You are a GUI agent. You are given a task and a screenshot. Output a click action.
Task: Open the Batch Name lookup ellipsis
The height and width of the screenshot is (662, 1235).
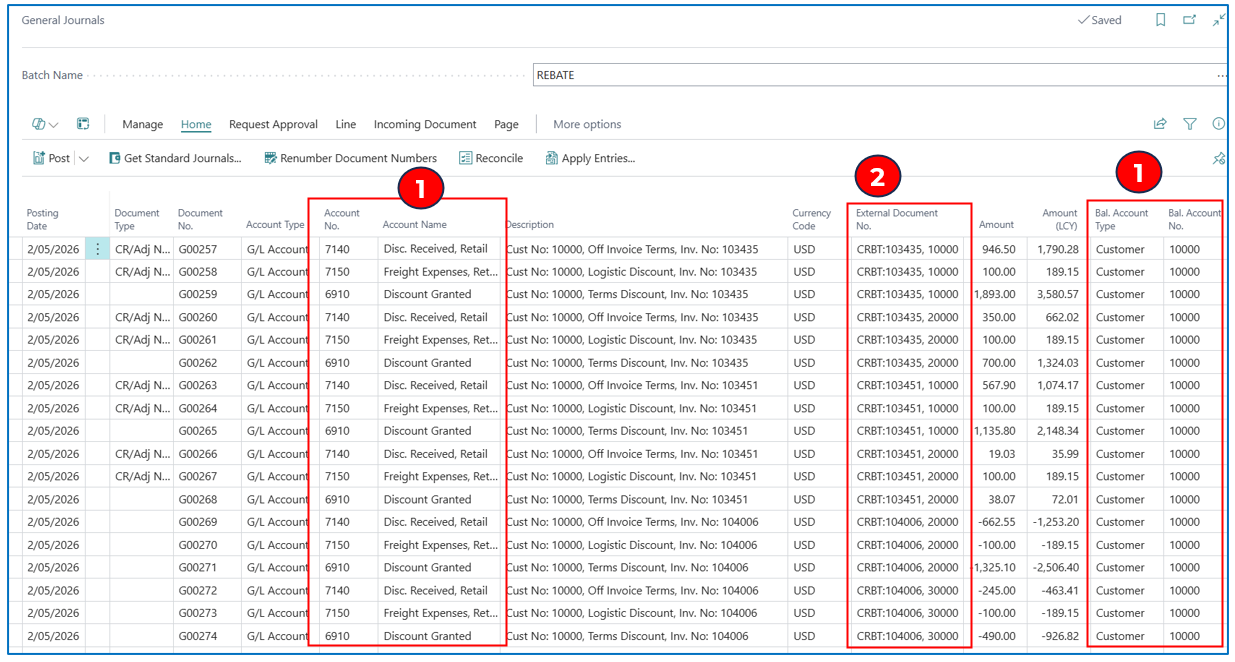(1221, 75)
